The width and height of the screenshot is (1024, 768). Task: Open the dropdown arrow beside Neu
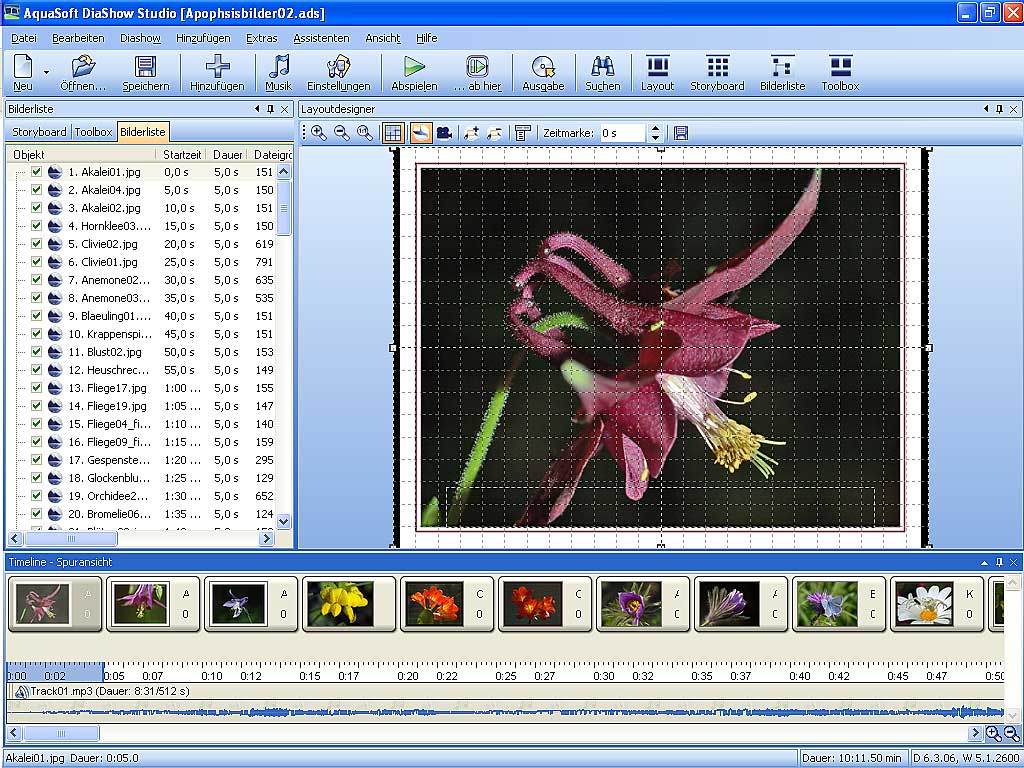coord(46,73)
